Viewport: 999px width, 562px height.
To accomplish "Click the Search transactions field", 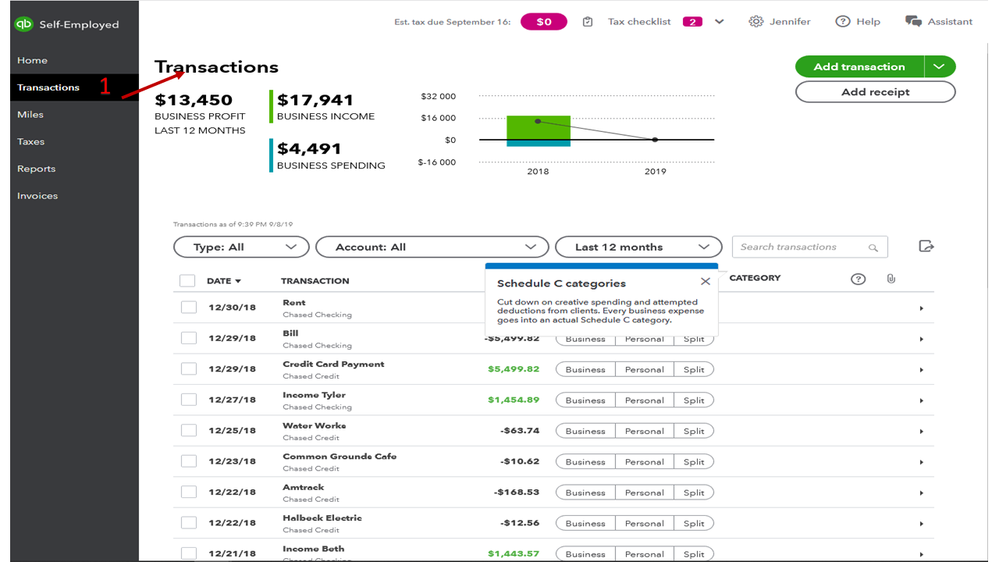I will point(800,247).
